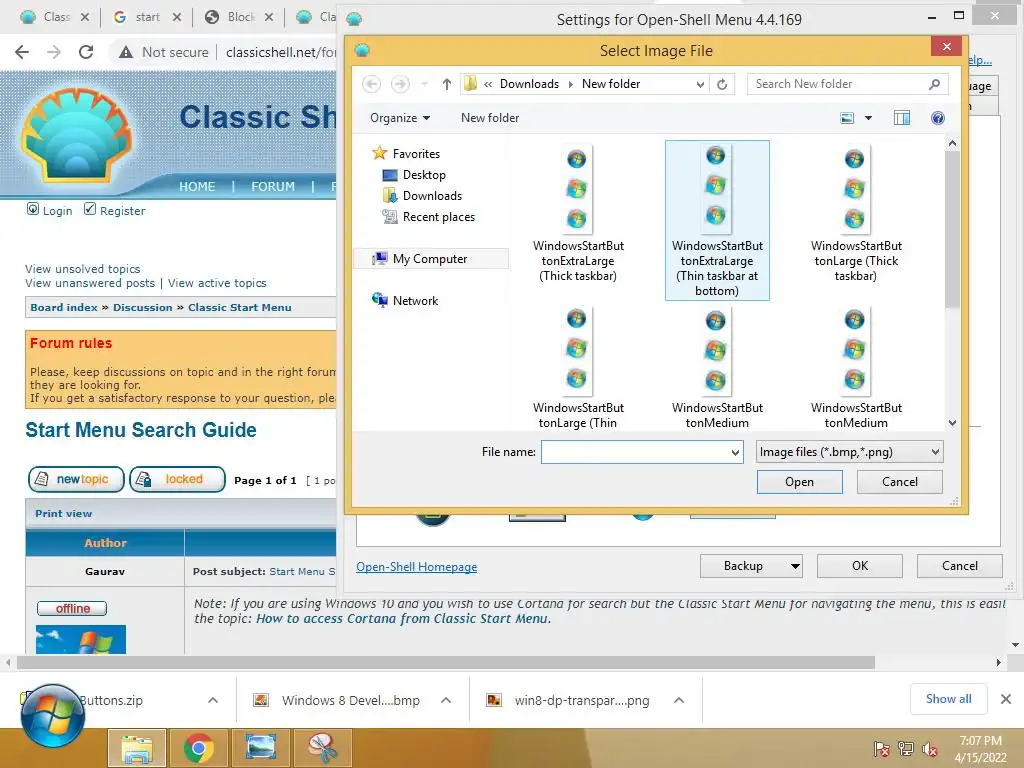Select Network in navigation pane

click(x=415, y=300)
